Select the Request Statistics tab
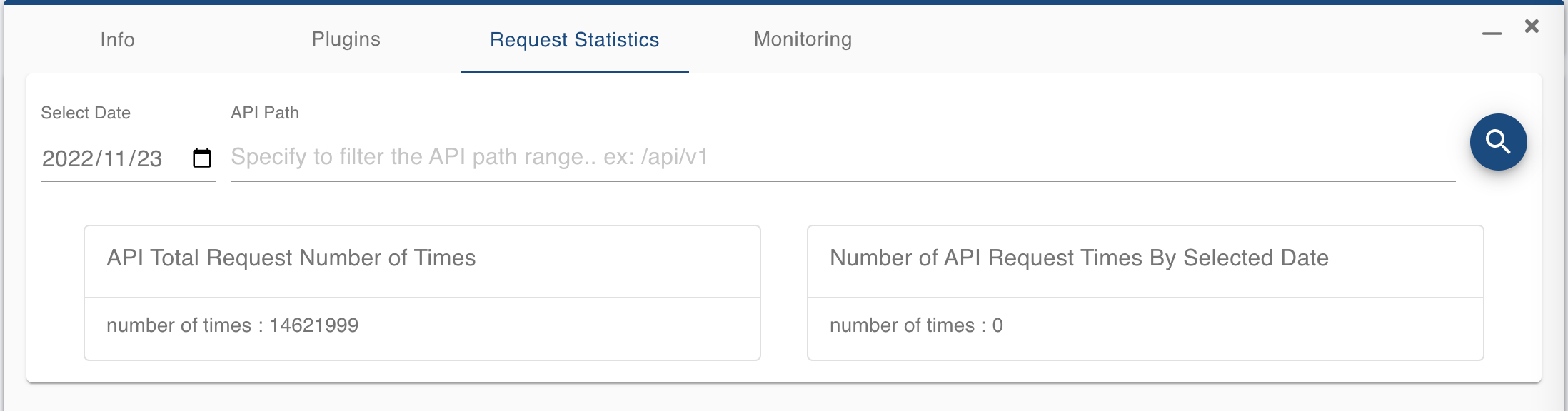This screenshot has width=1568, height=411. click(575, 39)
